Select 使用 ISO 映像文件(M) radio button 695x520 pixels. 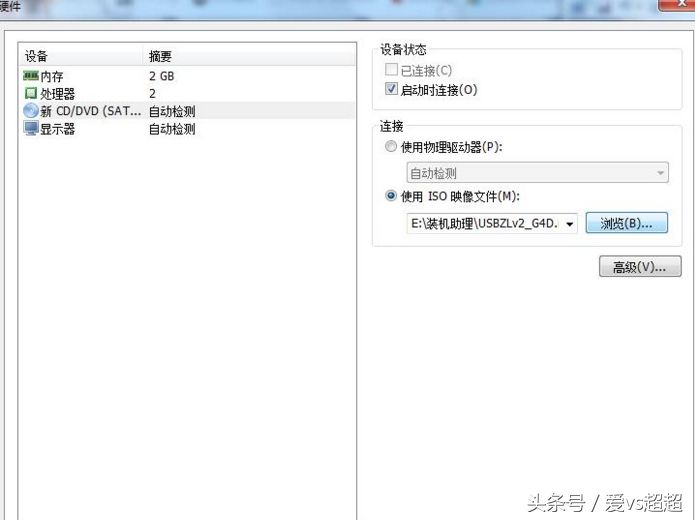point(390,195)
